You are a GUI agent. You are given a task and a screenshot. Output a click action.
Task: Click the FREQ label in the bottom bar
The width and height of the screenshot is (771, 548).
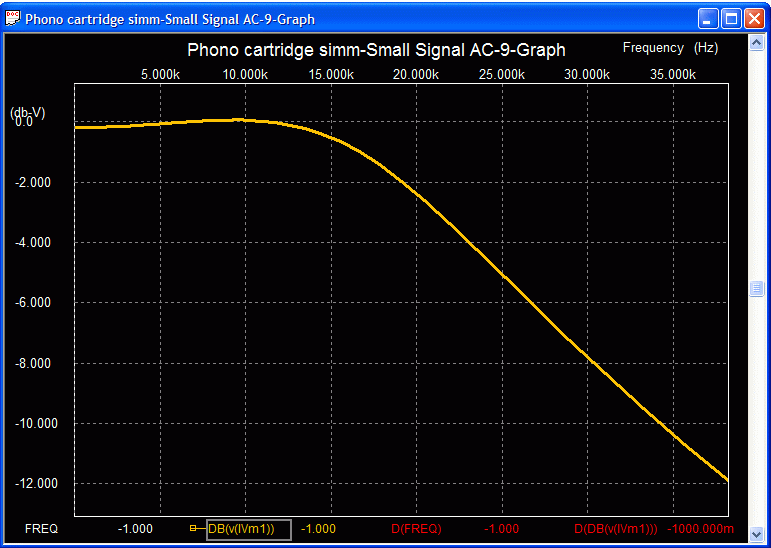click(41, 529)
